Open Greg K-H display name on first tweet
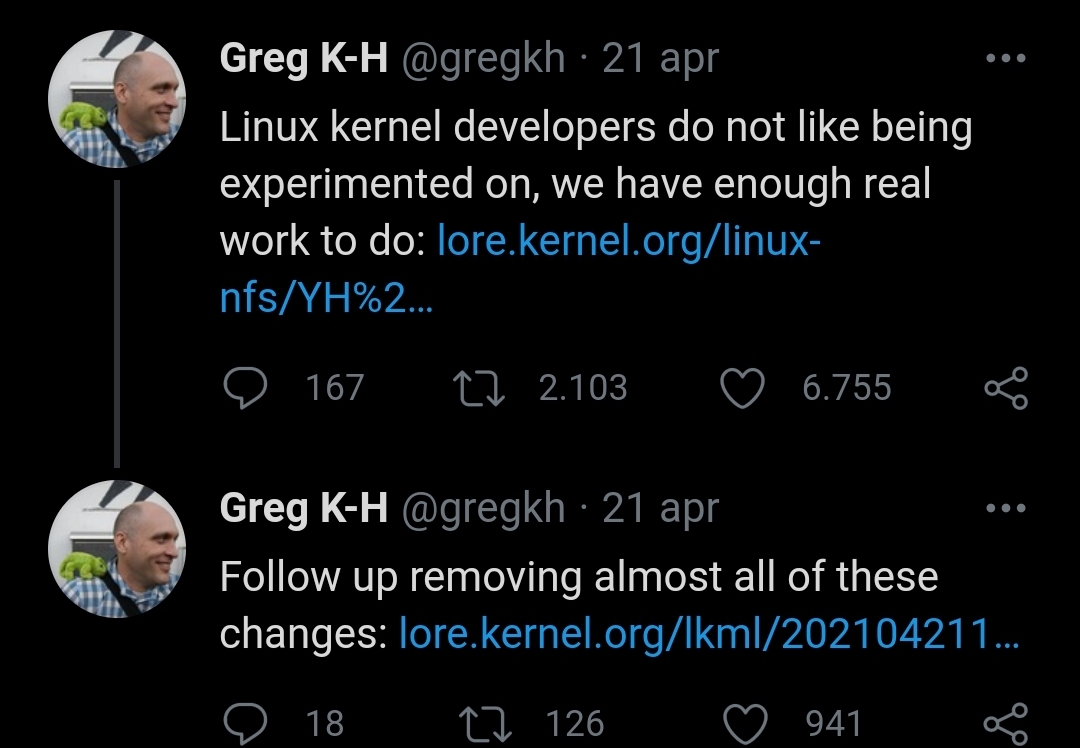Image resolution: width=1080 pixels, height=748 pixels. click(303, 58)
